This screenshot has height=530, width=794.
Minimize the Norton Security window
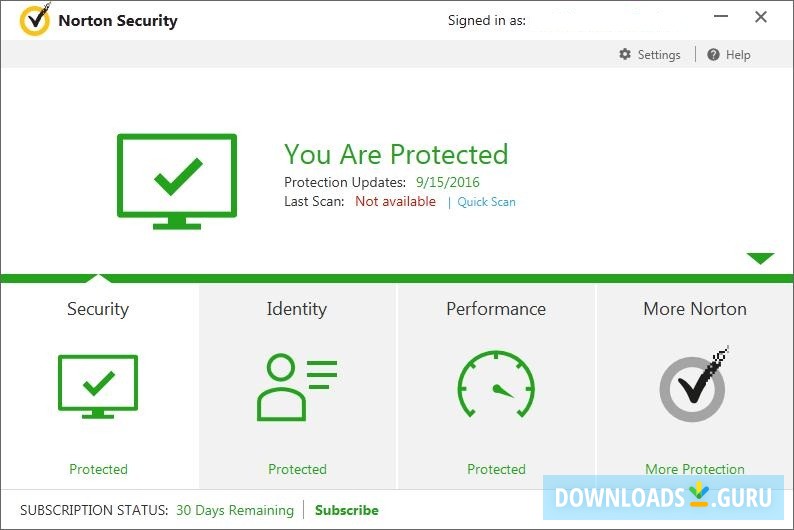click(x=722, y=17)
